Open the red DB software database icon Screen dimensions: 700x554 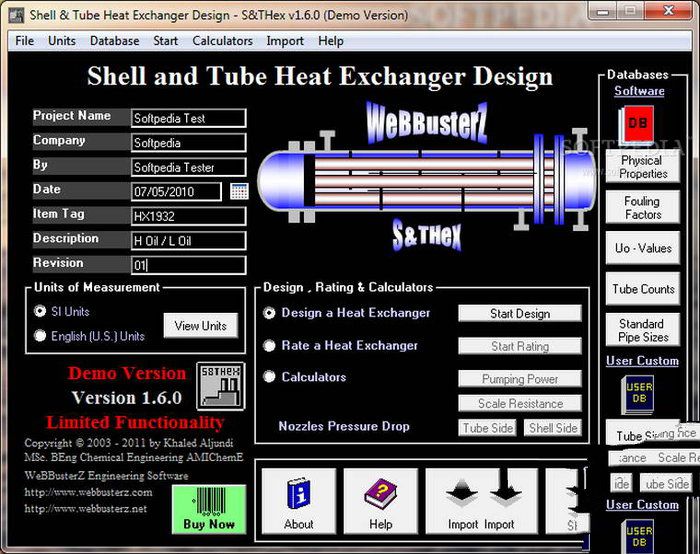tap(636, 124)
